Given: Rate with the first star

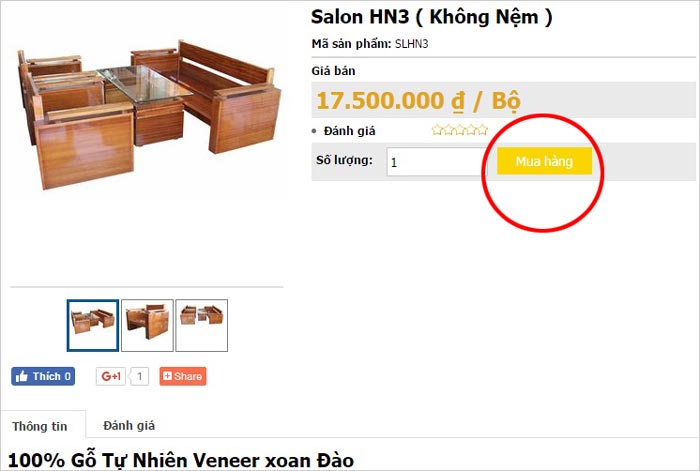Looking at the screenshot, I should point(437,130).
